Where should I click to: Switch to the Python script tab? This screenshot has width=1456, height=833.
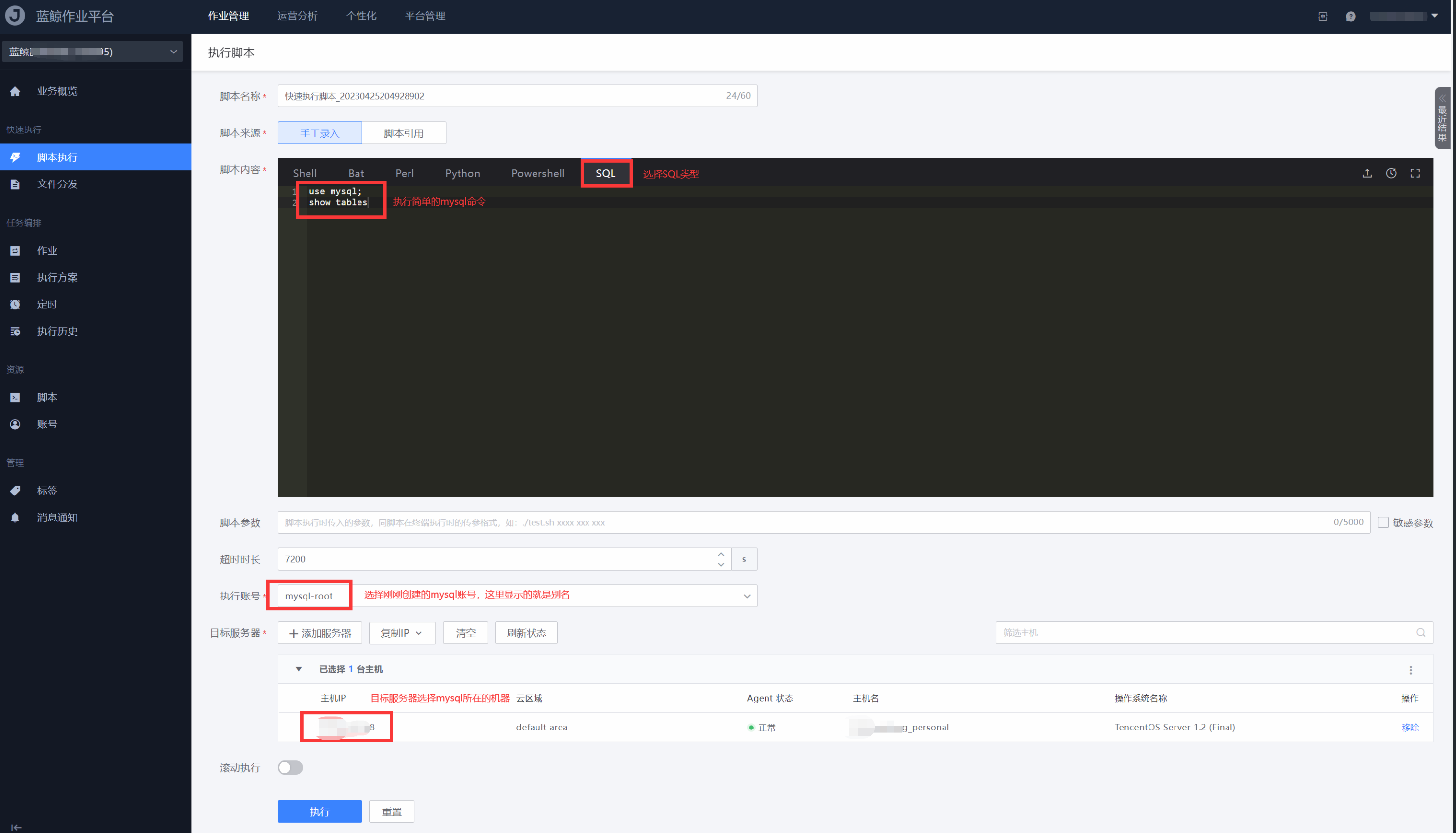(x=462, y=173)
